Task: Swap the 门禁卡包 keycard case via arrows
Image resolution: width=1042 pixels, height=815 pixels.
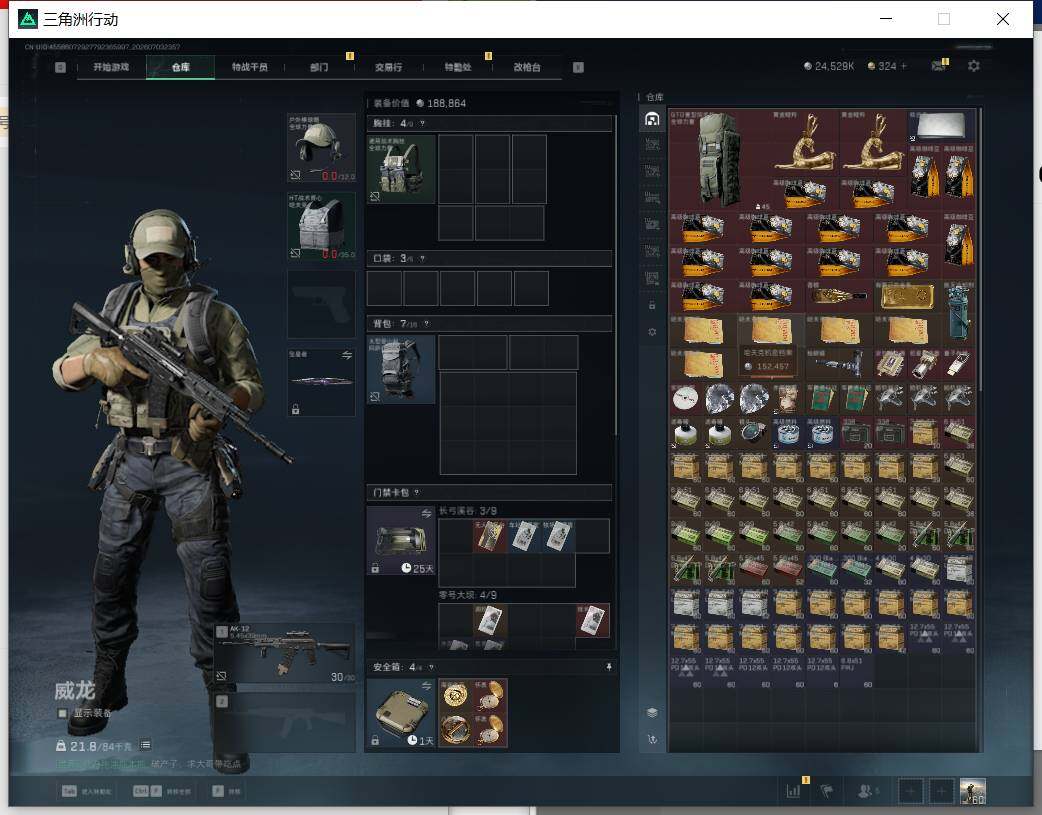Action: (x=426, y=513)
